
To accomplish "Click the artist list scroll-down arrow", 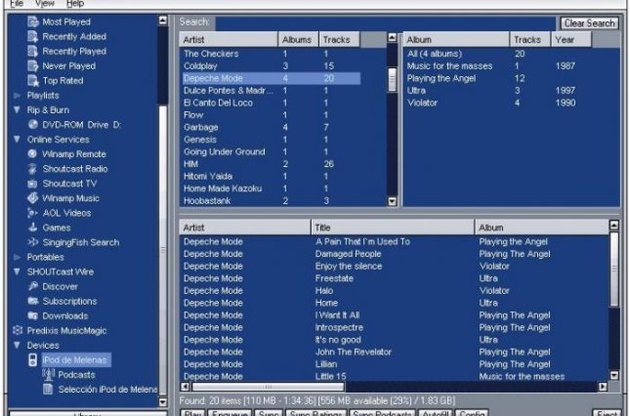I will (x=393, y=202).
